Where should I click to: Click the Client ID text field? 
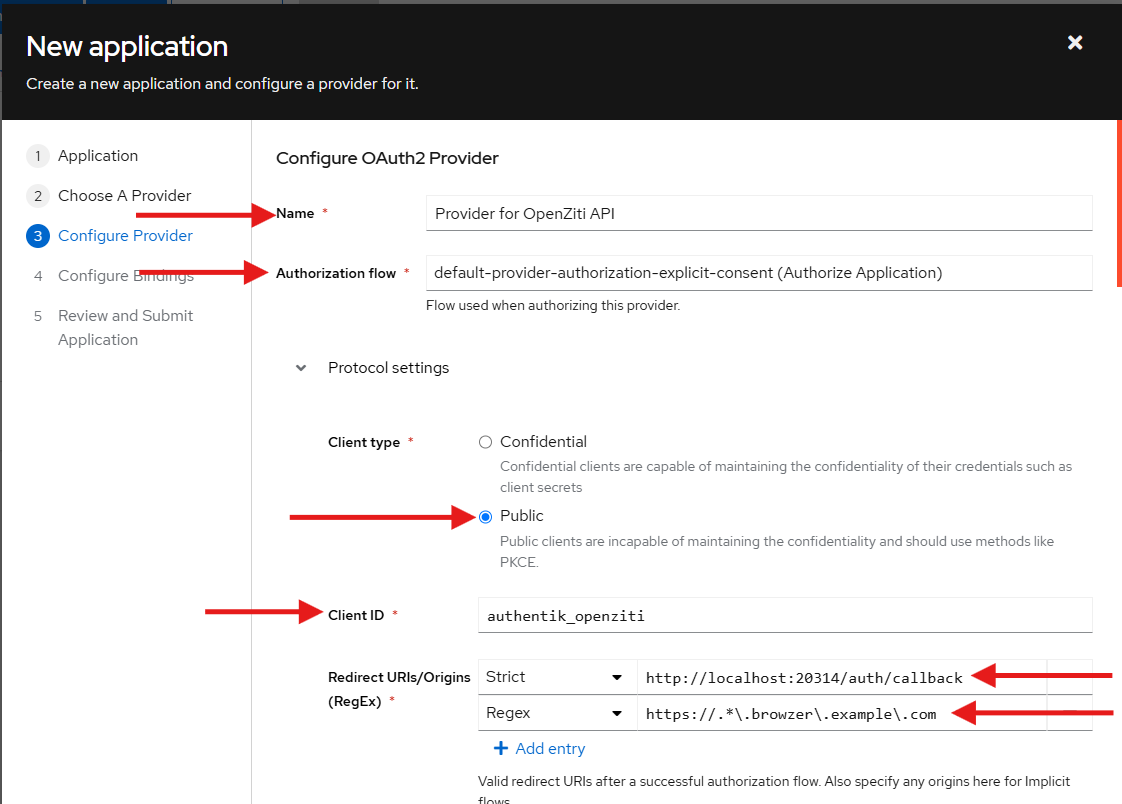784,616
